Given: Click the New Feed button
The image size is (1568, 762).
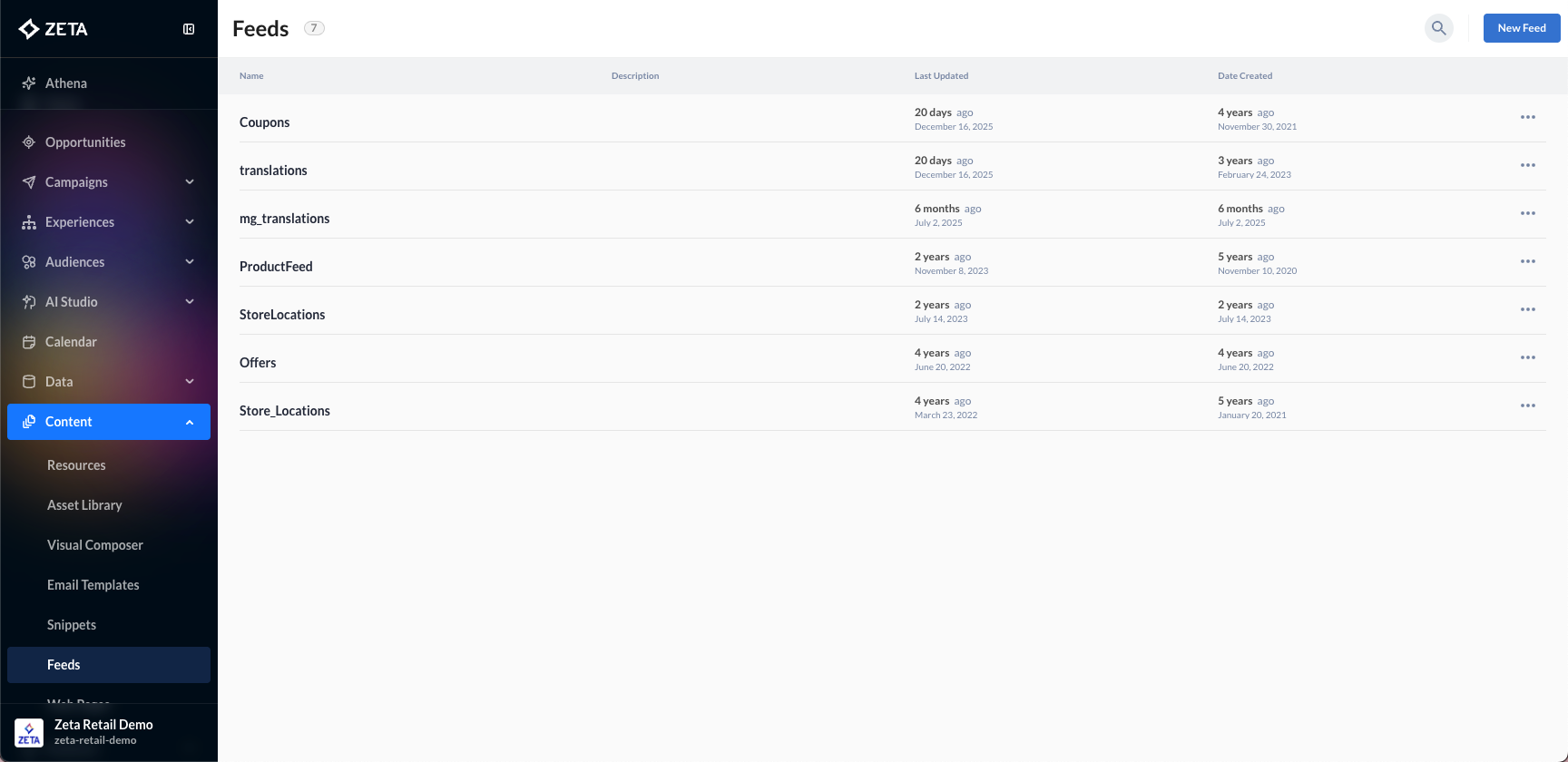Looking at the screenshot, I should coord(1521,28).
